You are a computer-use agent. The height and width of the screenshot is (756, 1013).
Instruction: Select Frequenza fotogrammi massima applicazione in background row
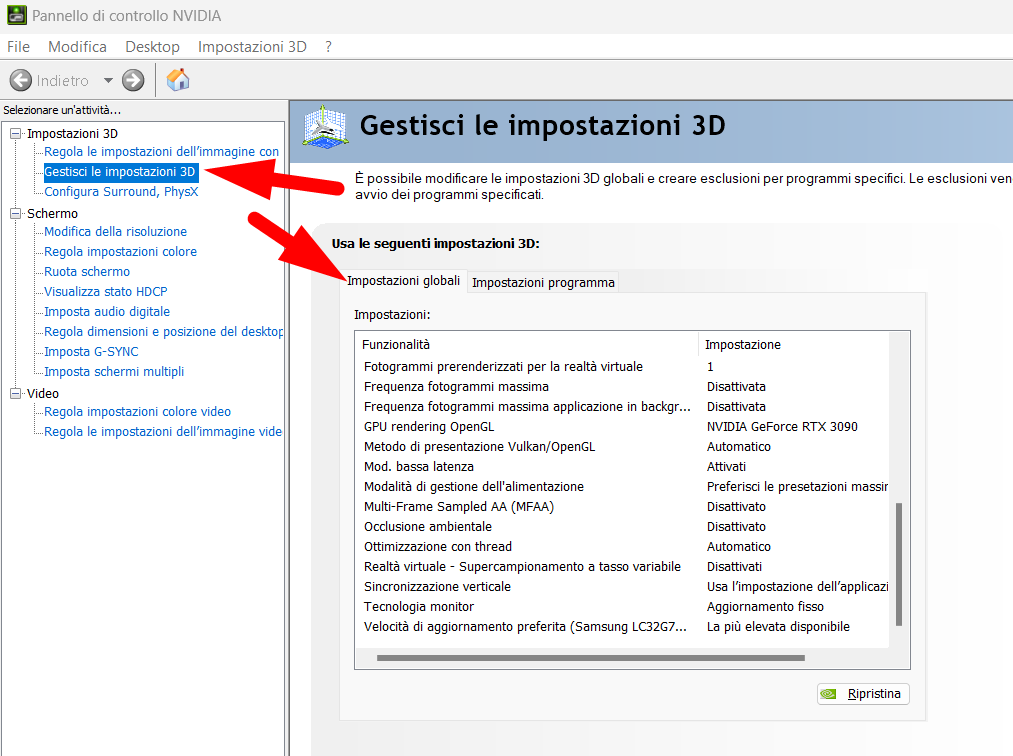click(x=622, y=406)
